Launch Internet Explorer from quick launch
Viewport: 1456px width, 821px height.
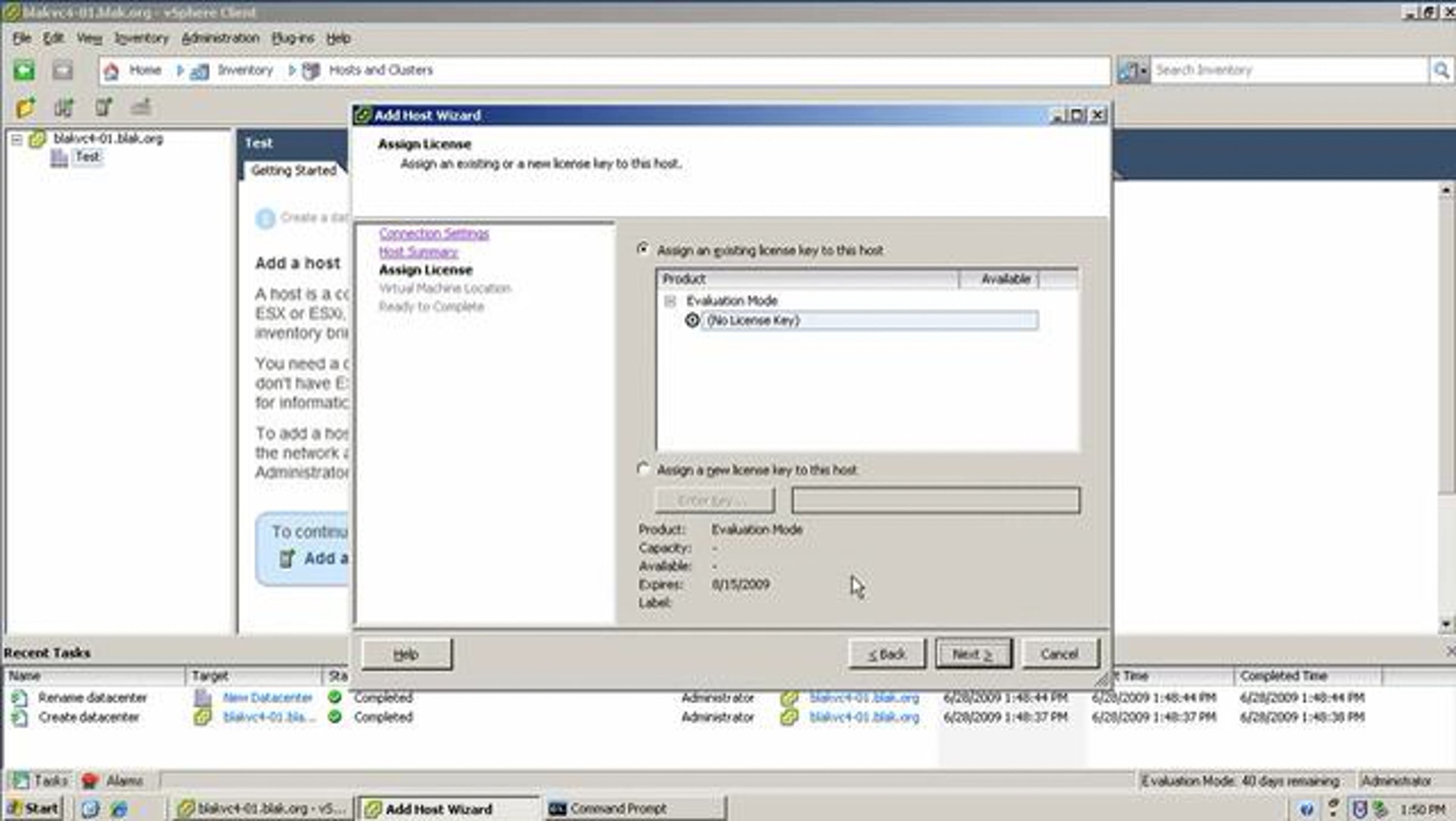pyautogui.click(x=120, y=809)
